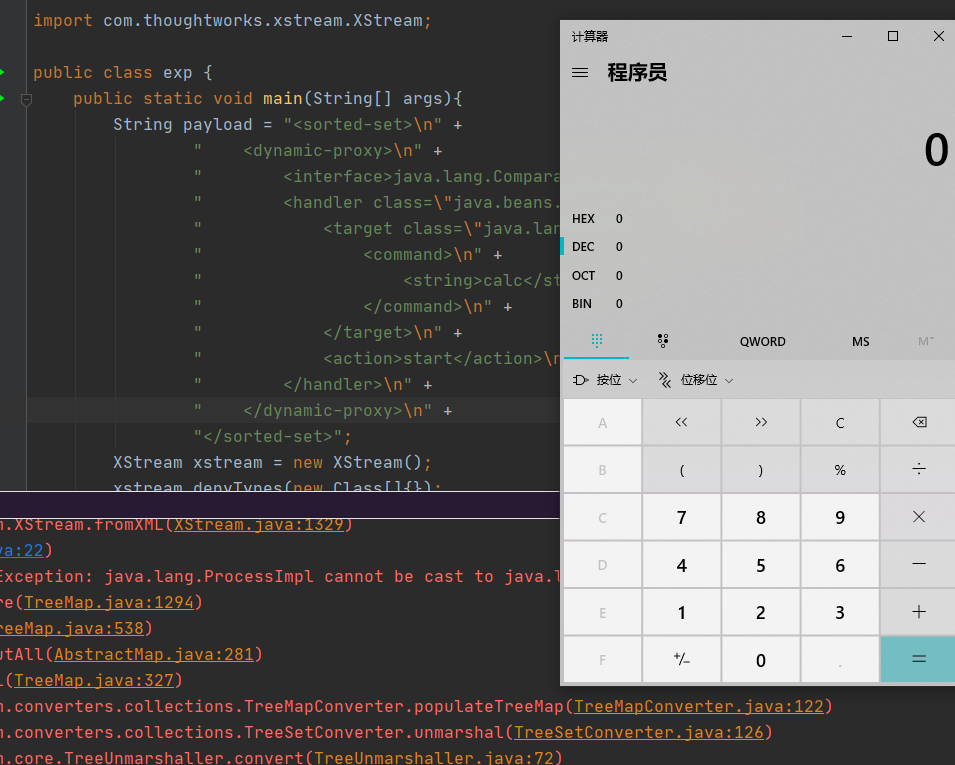
Task: Open the calculator hamburger navigation menu
Action: [x=580, y=73]
